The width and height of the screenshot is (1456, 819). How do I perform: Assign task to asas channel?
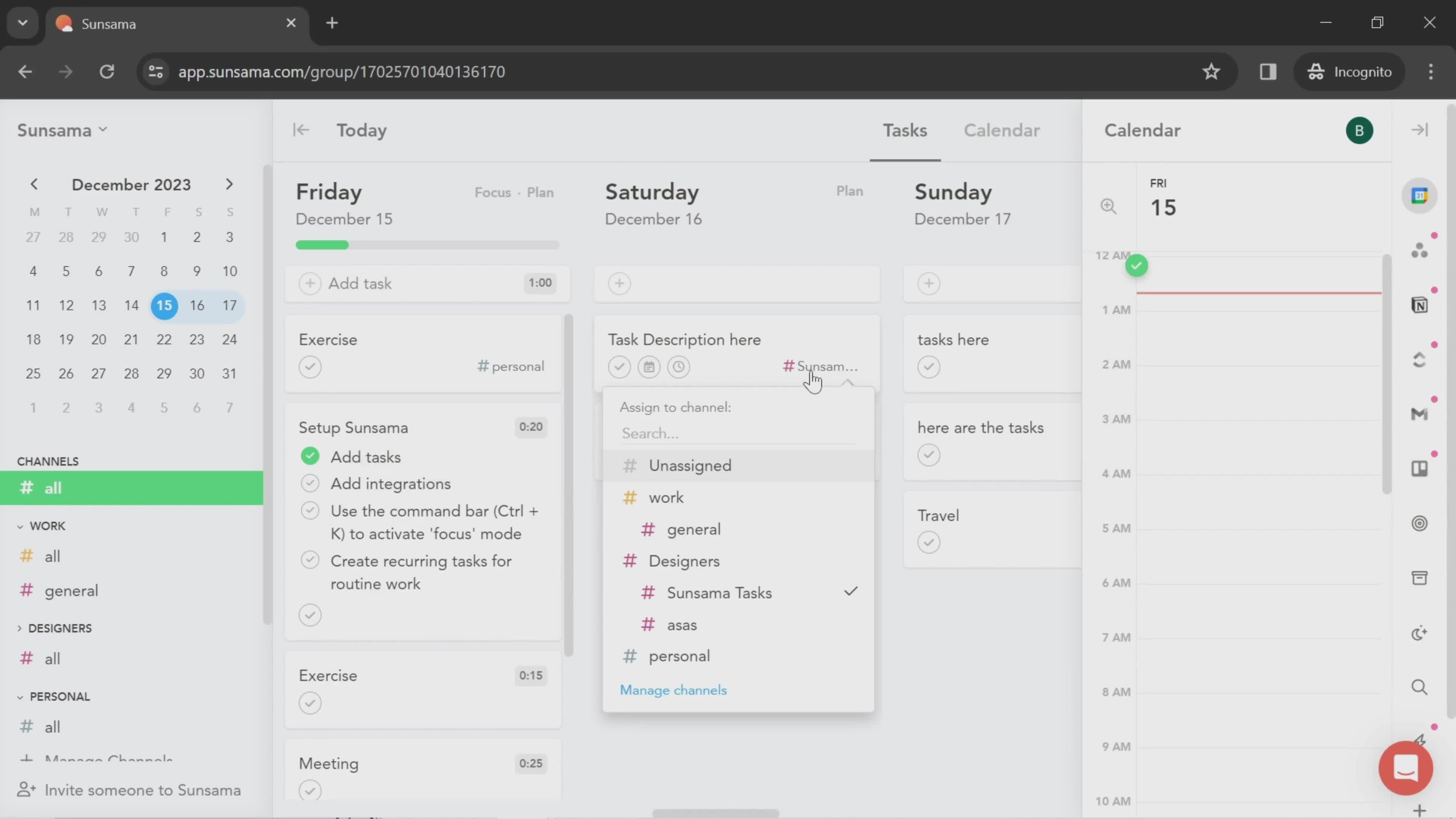point(738,625)
